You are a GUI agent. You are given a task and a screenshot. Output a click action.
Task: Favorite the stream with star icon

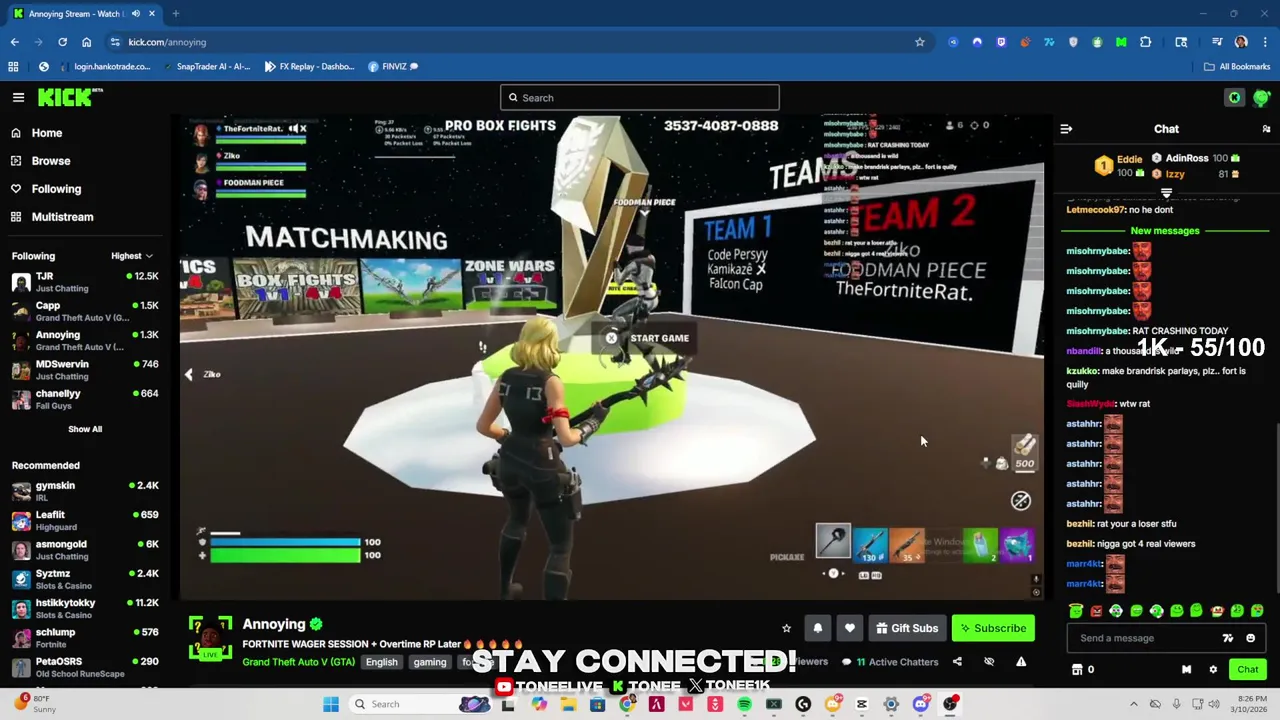pos(786,628)
